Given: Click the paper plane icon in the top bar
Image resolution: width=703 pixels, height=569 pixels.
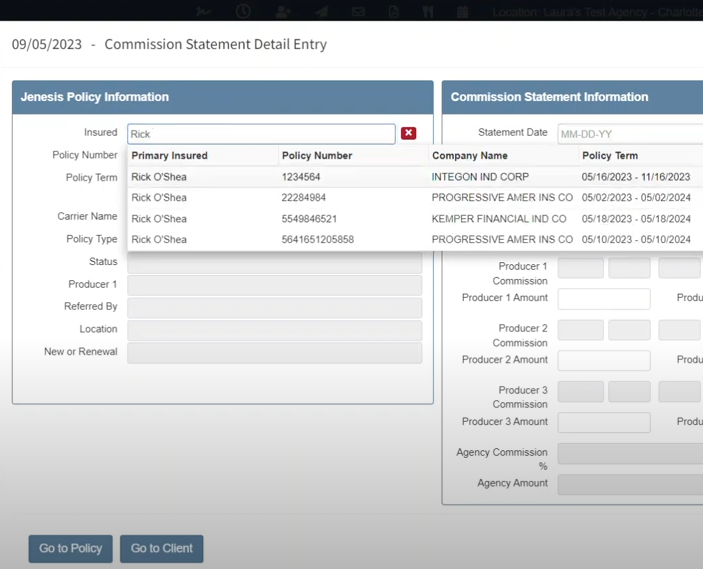Looking at the screenshot, I should click(321, 12).
